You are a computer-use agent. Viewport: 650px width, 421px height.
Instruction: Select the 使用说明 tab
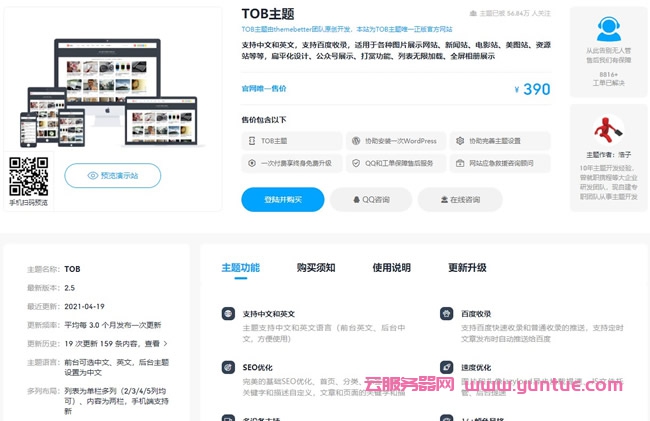point(391,268)
